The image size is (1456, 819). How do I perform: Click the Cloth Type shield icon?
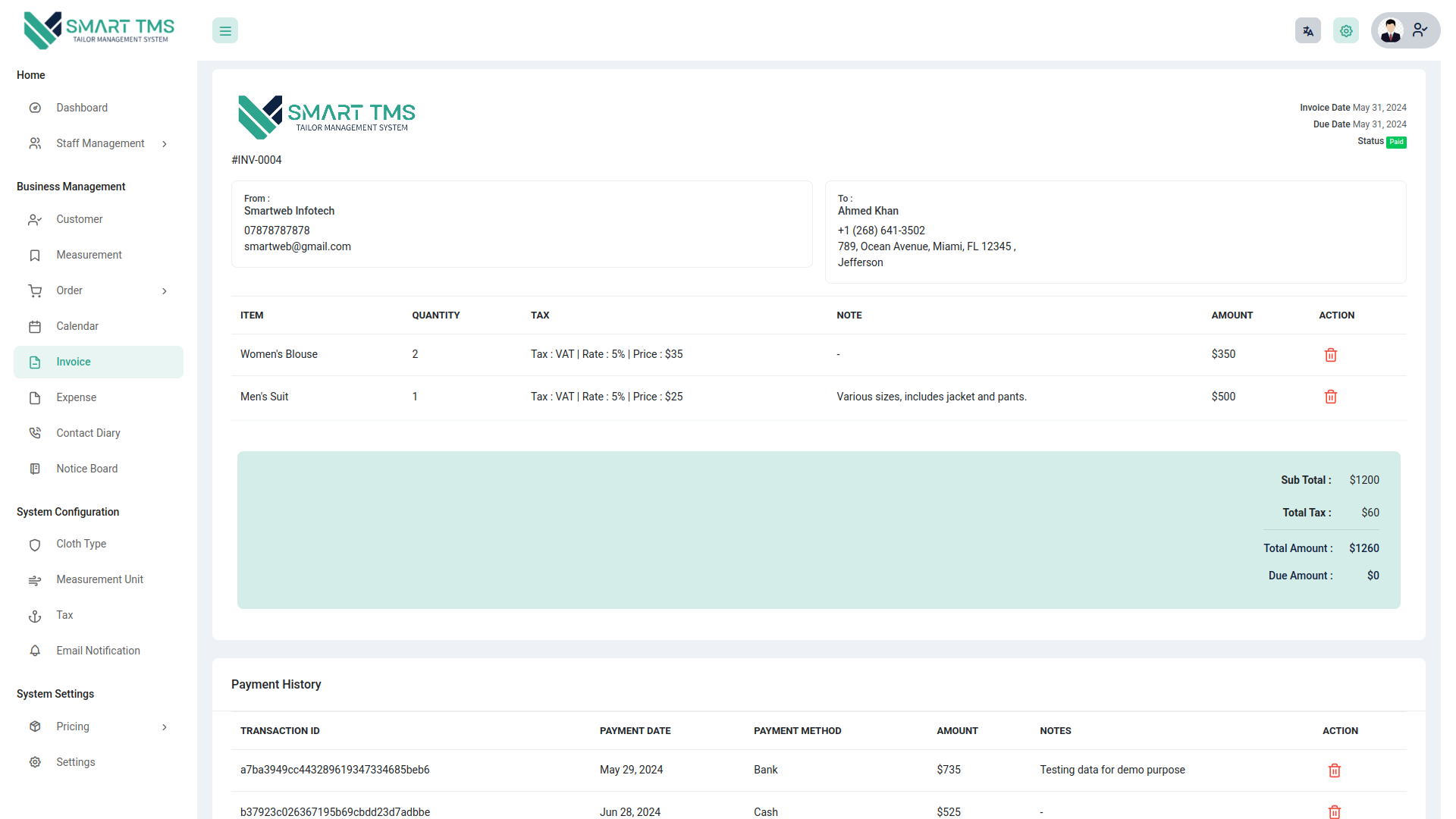click(35, 544)
